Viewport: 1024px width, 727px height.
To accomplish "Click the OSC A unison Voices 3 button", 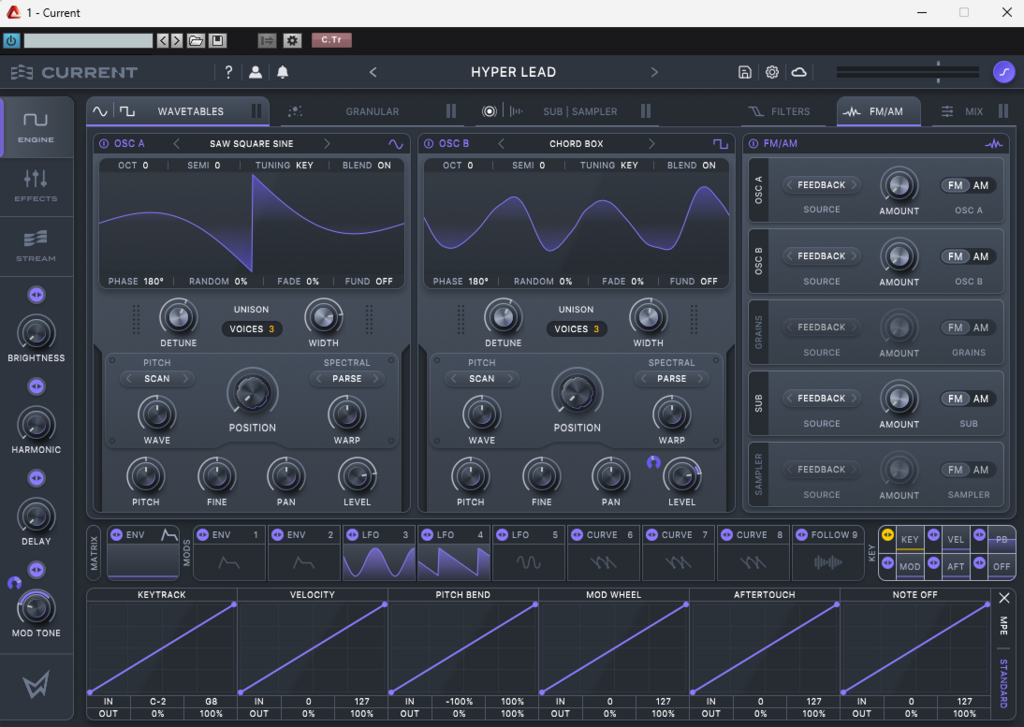I will click(251, 329).
